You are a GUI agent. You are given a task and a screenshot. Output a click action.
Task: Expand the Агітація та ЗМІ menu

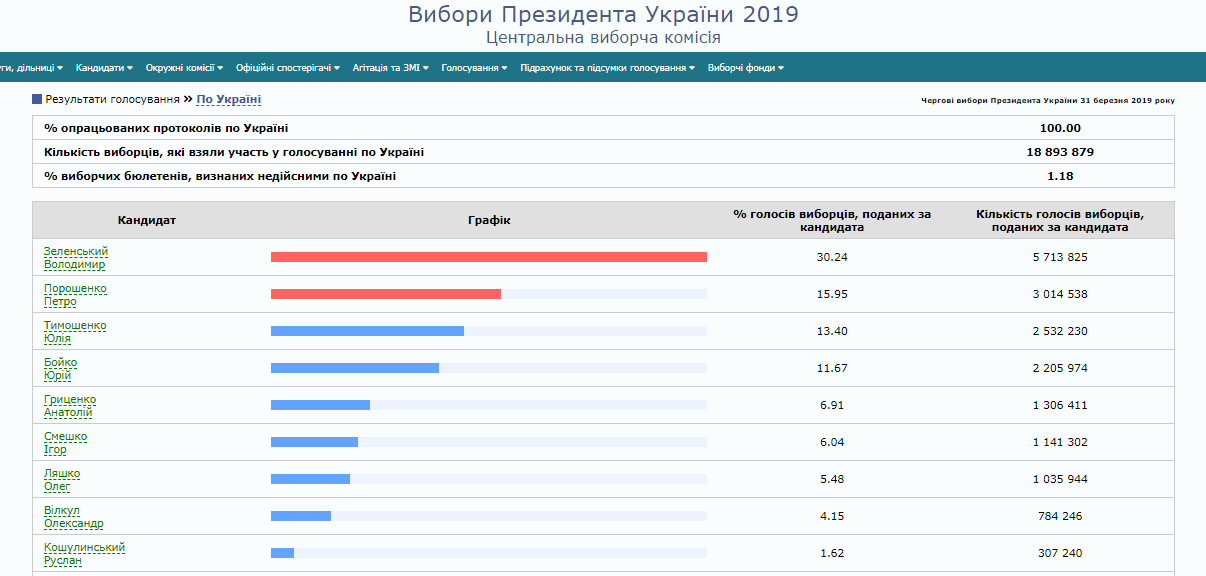[x=391, y=68]
